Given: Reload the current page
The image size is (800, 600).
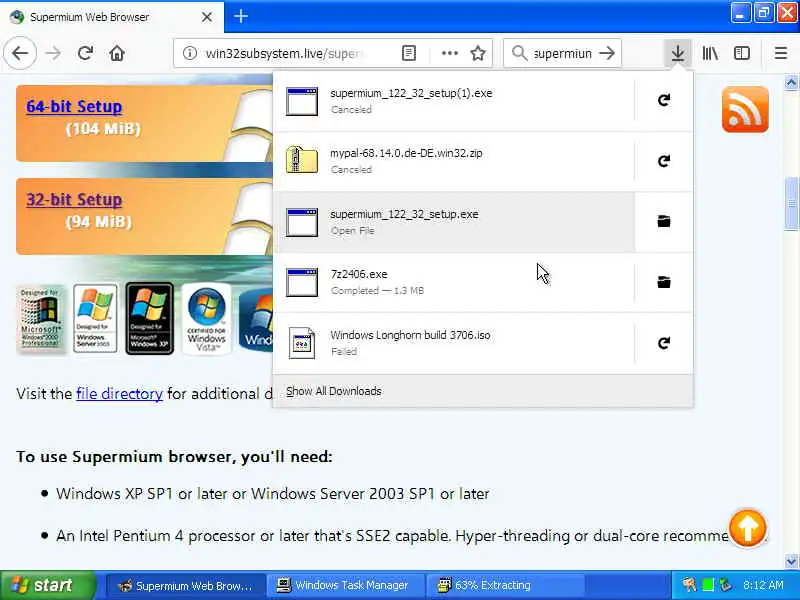Looking at the screenshot, I should [85, 53].
